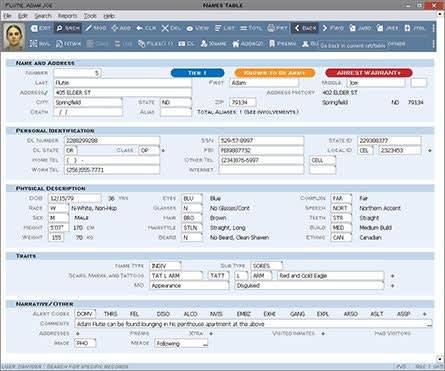The width and height of the screenshot is (445, 371).
Task: Click the Clr clear arrow icon
Action: pyautogui.click(x=146, y=28)
